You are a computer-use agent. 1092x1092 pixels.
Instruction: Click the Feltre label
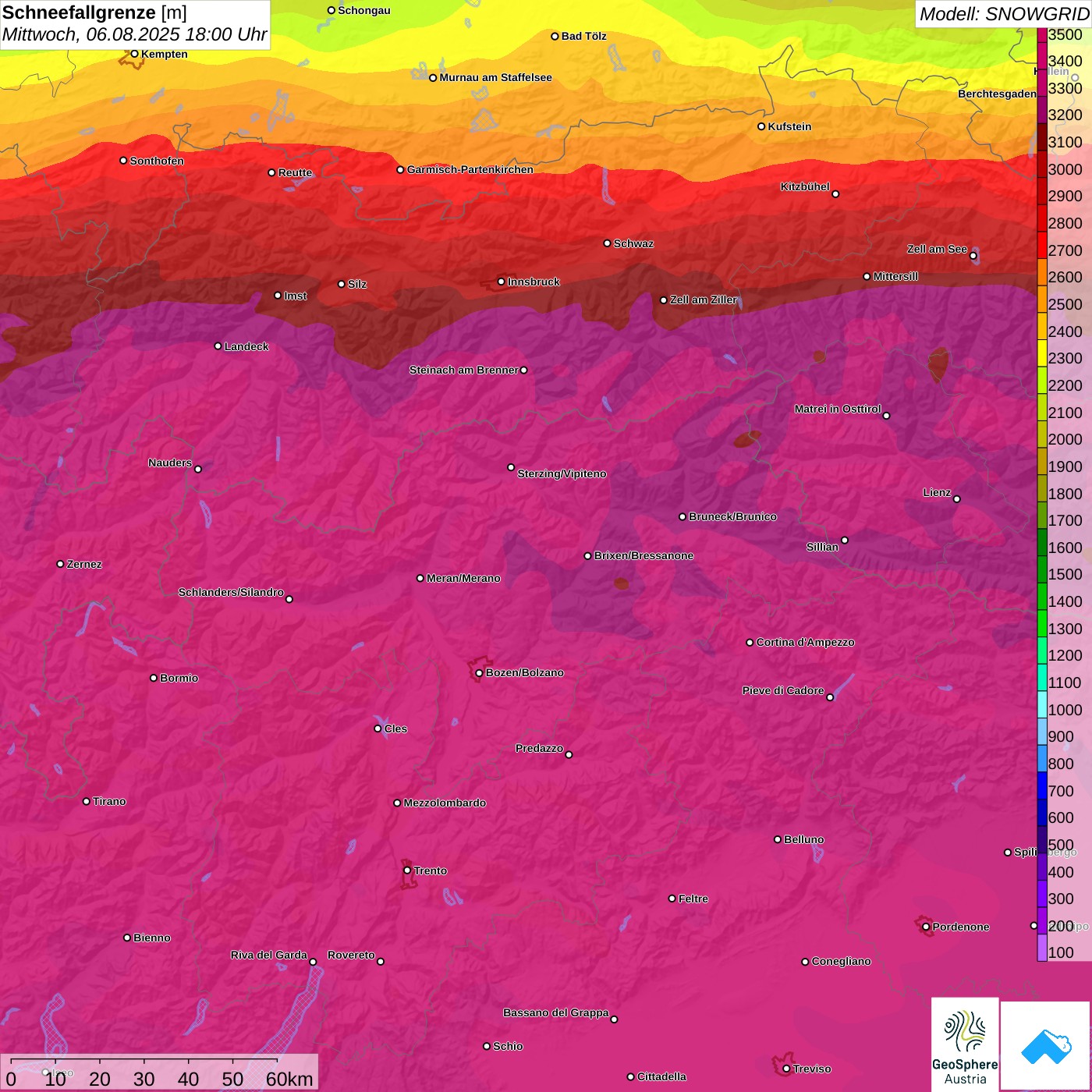click(693, 899)
